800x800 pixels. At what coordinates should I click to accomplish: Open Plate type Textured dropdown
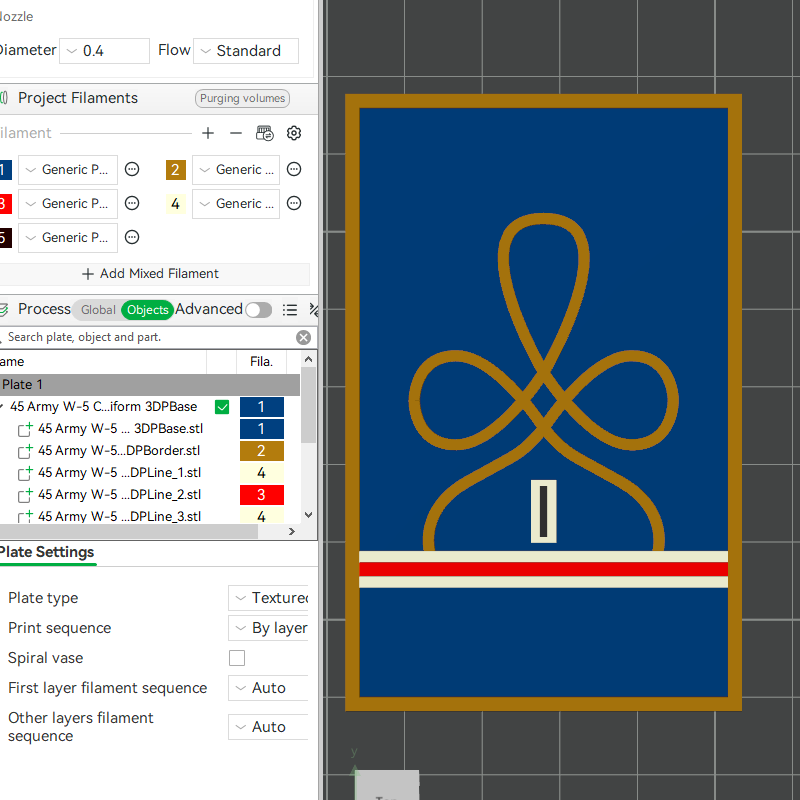[x=268, y=598]
